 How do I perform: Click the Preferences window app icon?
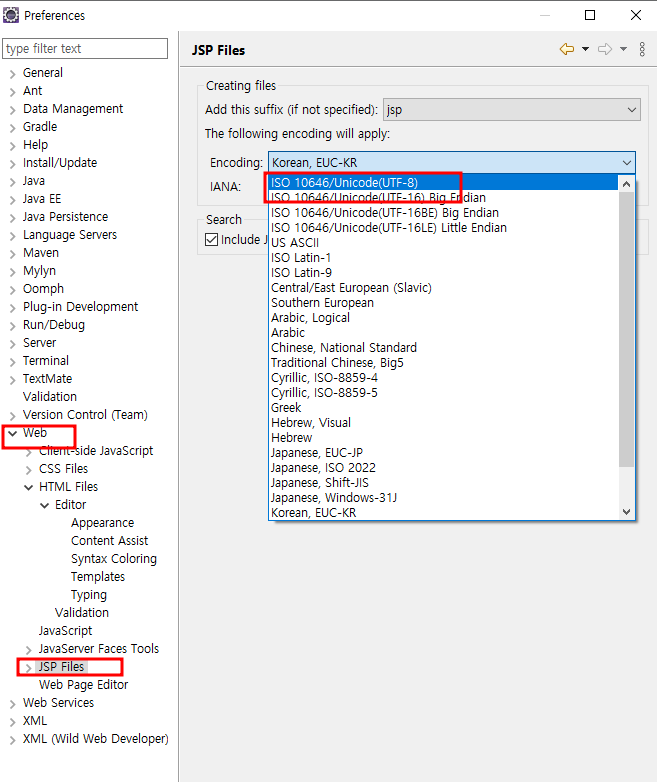[10, 15]
